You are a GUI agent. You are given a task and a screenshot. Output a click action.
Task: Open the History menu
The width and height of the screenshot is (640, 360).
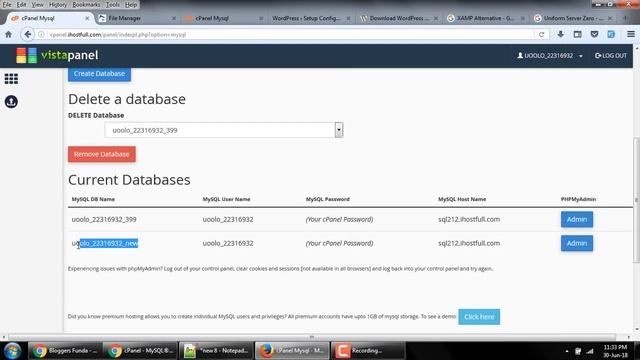pyautogui.click(x=58, y=5)
